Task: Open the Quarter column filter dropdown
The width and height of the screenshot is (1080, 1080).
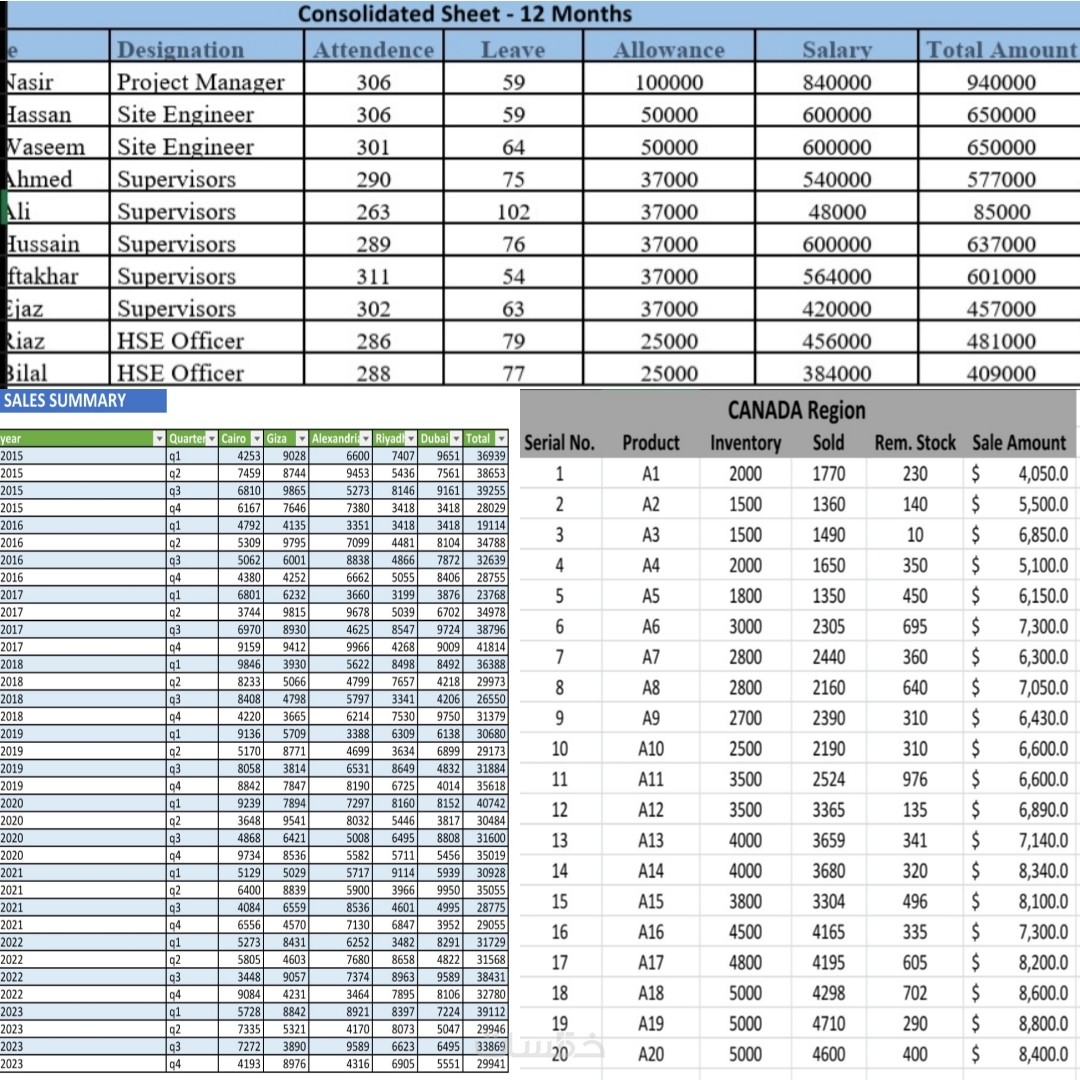Action: tap(211, 439)
